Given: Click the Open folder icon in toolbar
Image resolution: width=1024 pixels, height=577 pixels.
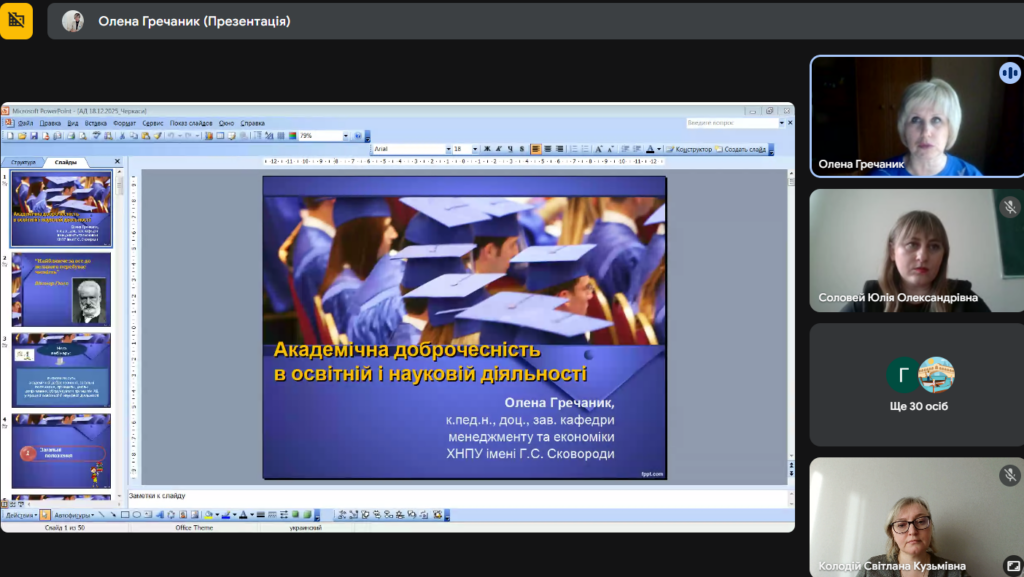Looking at the screenshot, I should [x=21, y=135].
